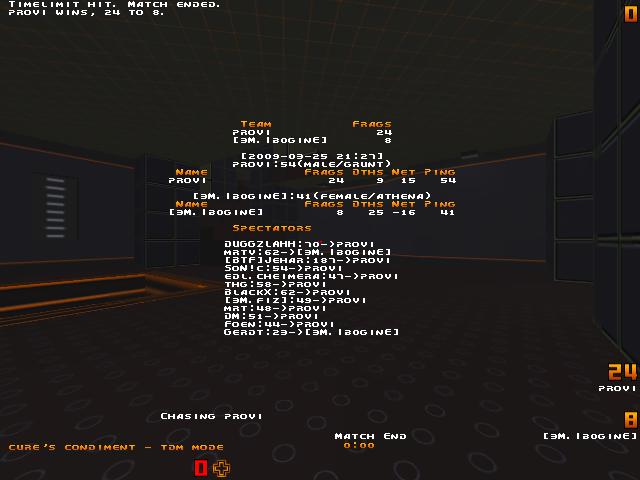
Task: Select the Team column header
Action: coord(255,124)
